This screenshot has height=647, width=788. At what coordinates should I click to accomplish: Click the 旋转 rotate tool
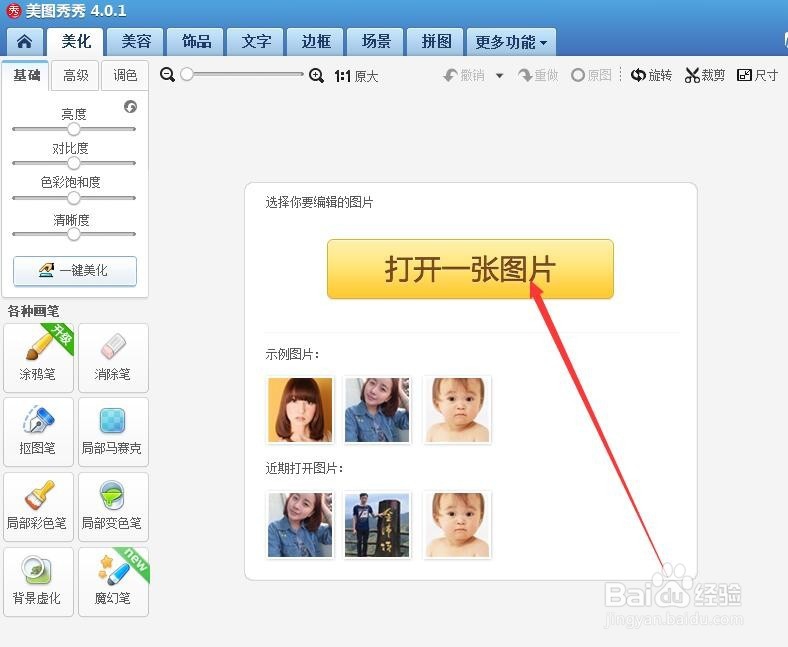[x=651, y=75]
